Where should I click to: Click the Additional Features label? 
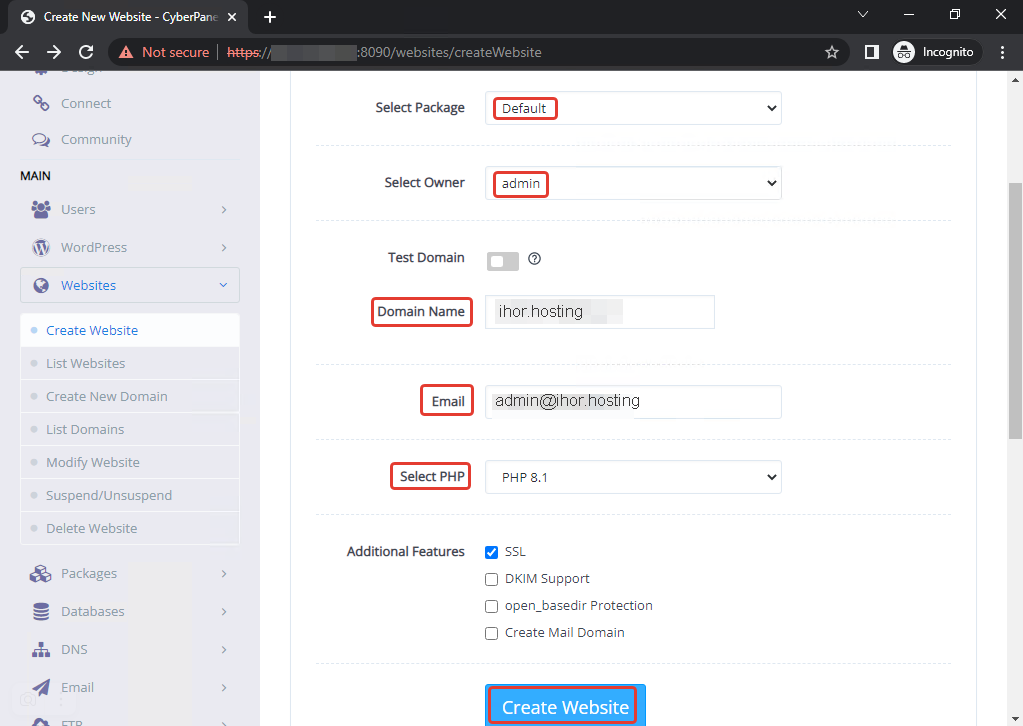[x=405, y=552]
